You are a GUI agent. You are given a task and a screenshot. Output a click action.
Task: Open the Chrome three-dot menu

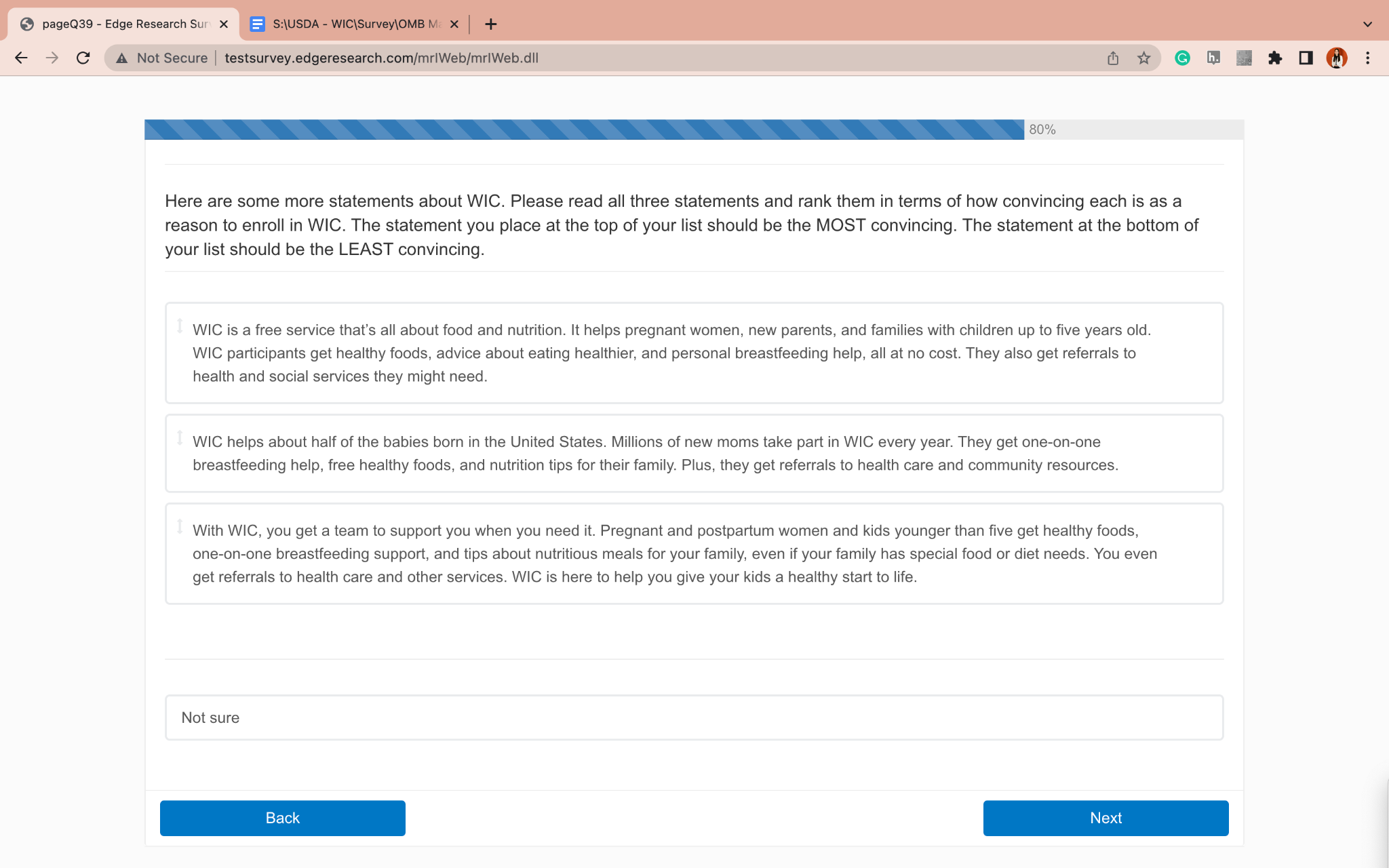1367,58
